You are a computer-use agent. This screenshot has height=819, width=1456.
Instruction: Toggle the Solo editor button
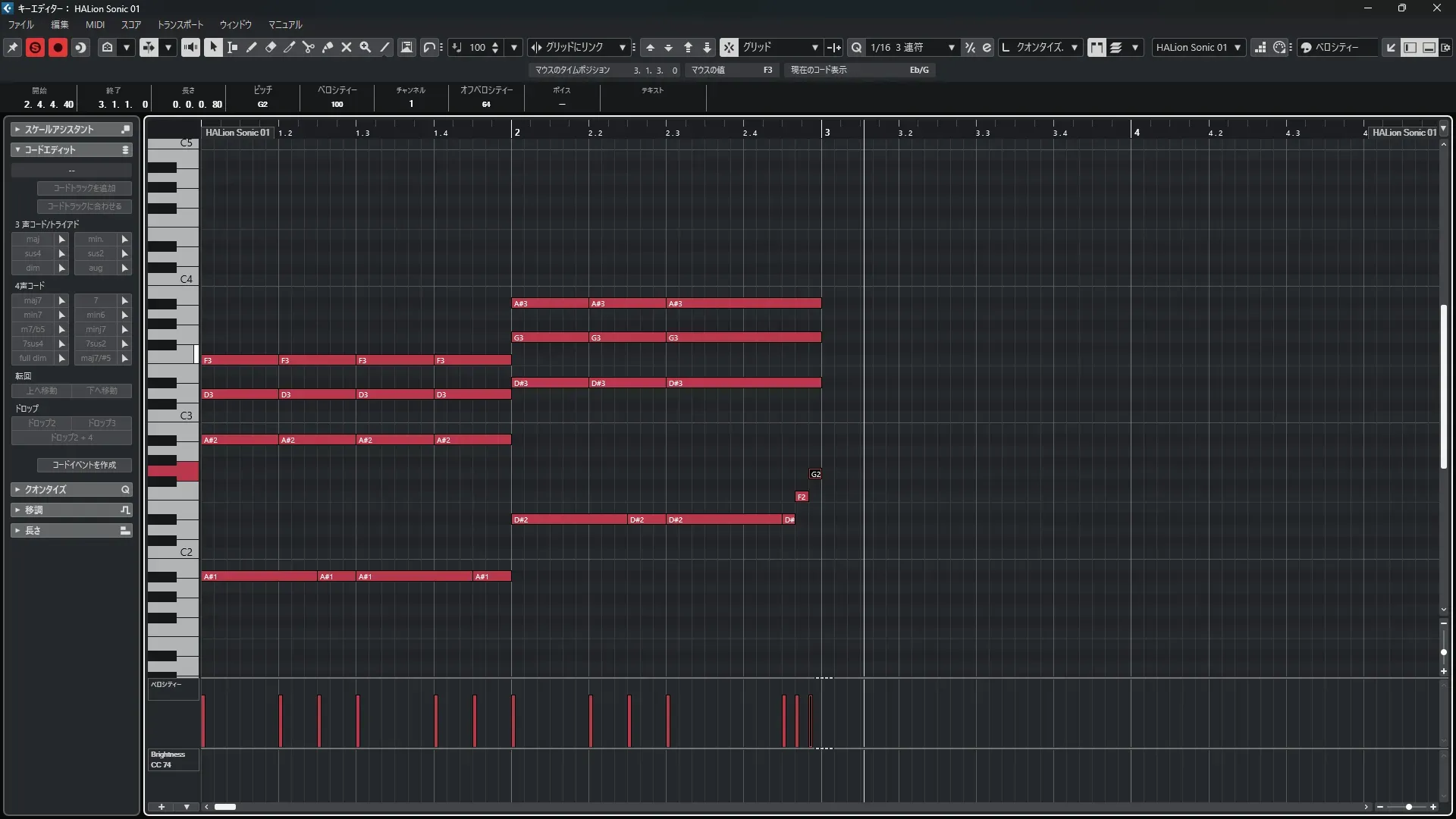[x=35, y=47]
